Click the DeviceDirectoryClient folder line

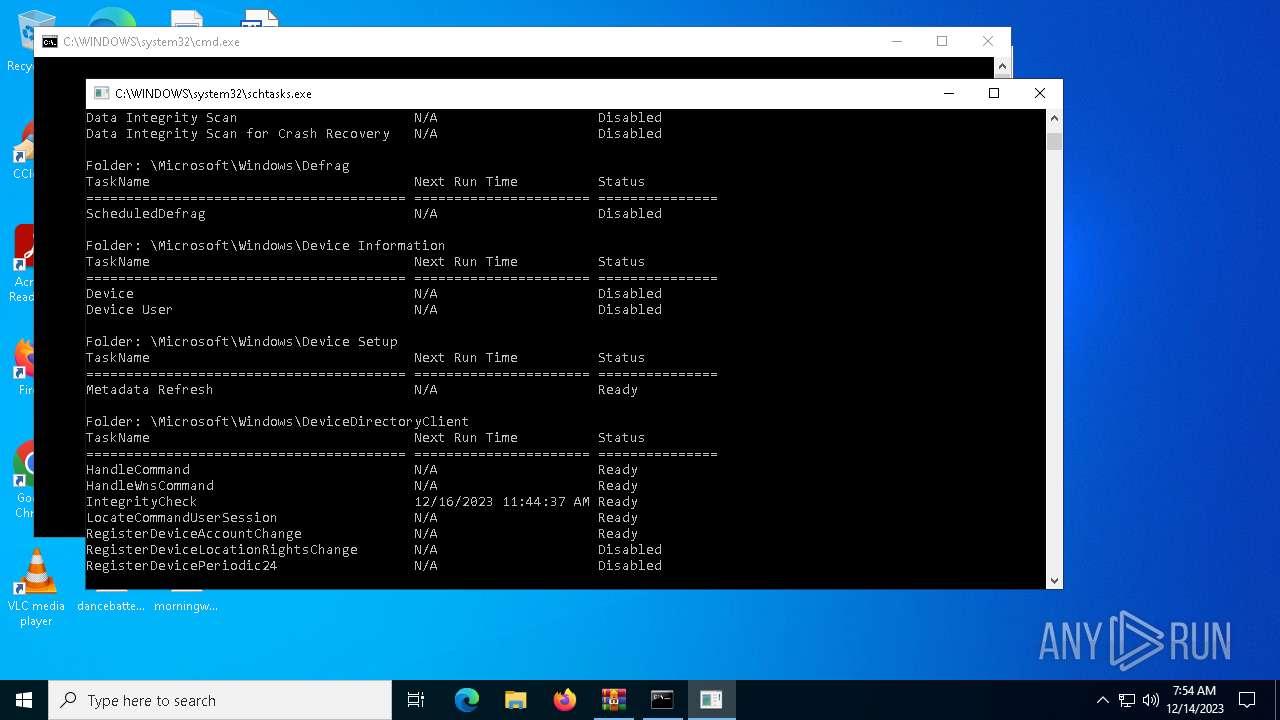pyautogui.click(x=277, y=421)
